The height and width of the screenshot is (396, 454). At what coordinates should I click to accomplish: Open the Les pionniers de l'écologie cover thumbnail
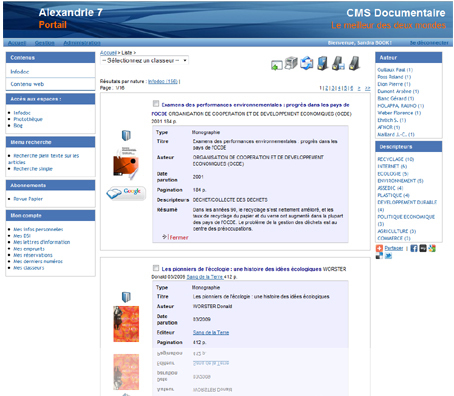pyautogui.click(x=126, y=324)
